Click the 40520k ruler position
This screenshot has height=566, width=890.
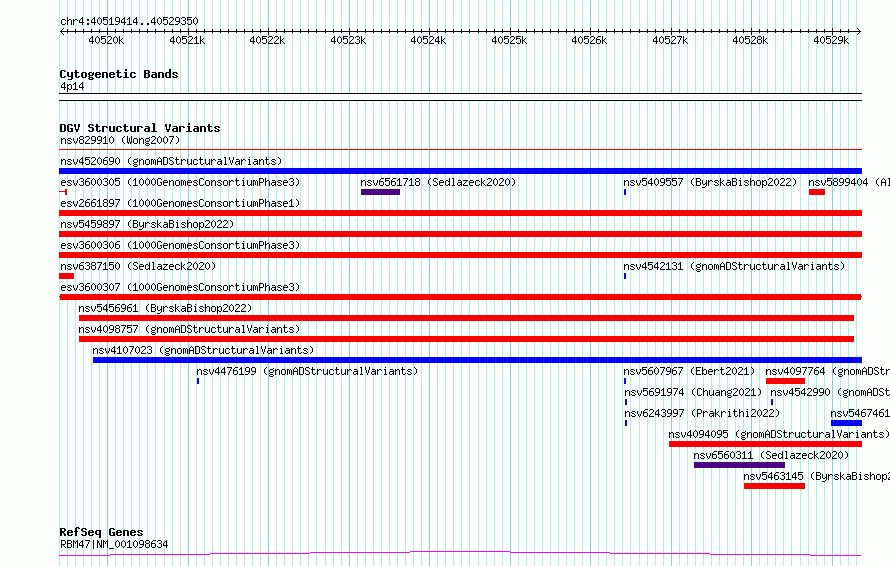(x=106, y=40)
